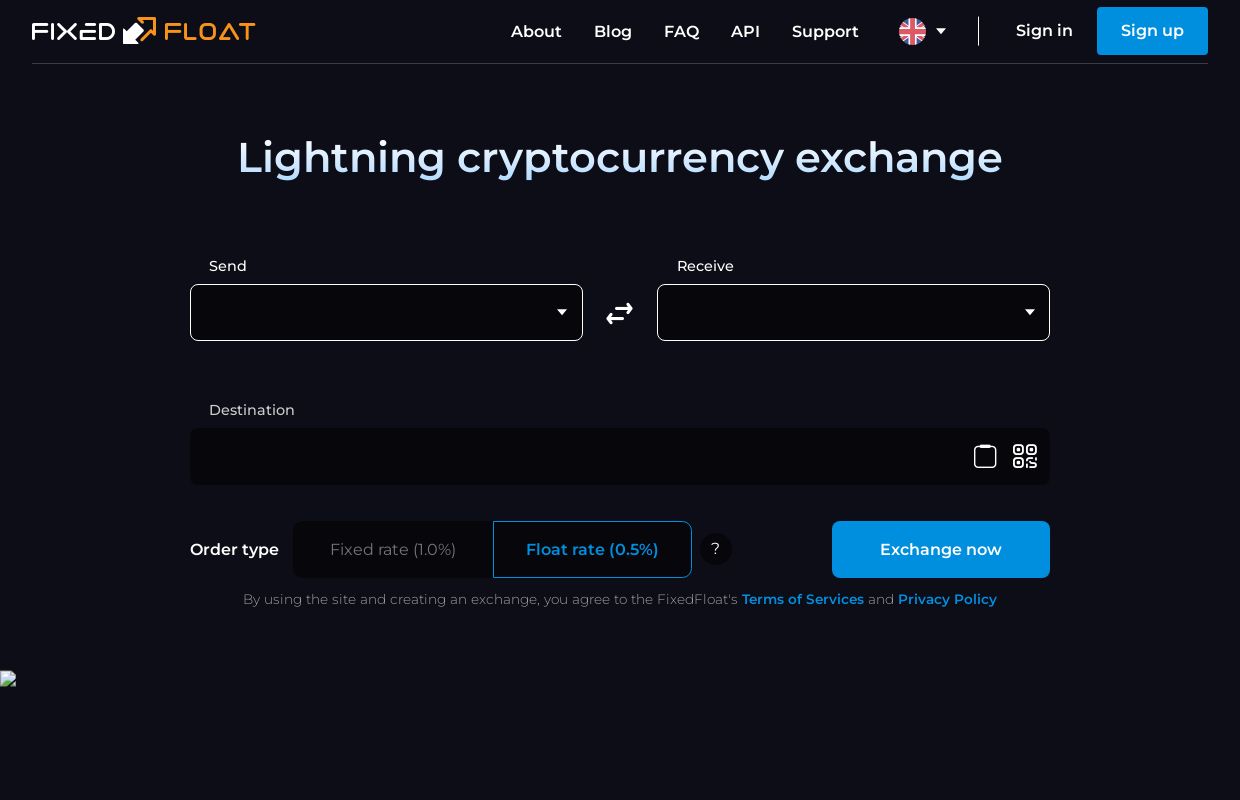The height and width of the screenshot is (800, 1240).
Task: Use the paste-from-clipboard icon in Destination field
Action: [x=985, y=456]
